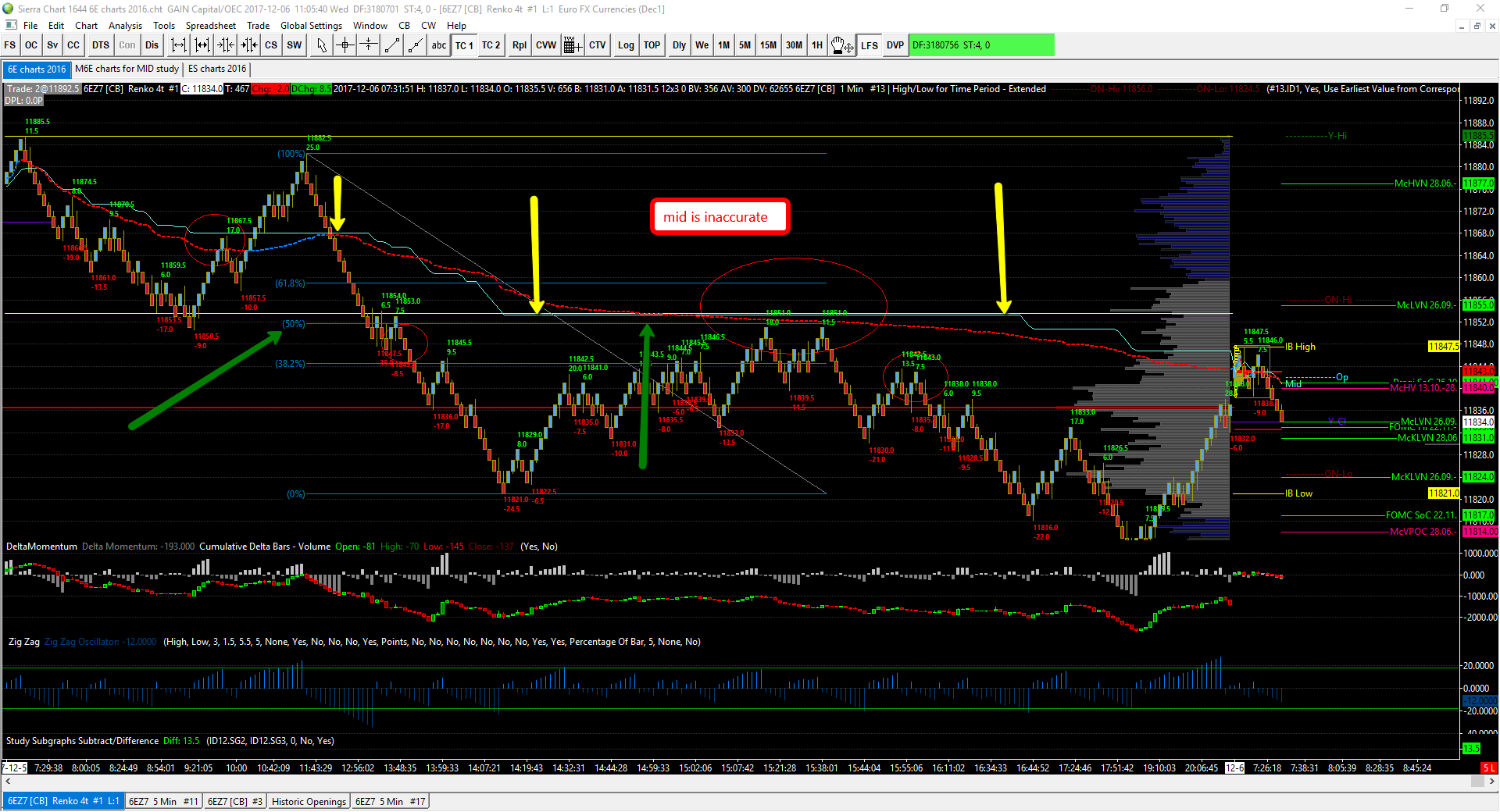Screen dimensions: 1500x812
Task: Open the Historic Openings chart tab
Action: 309,801
